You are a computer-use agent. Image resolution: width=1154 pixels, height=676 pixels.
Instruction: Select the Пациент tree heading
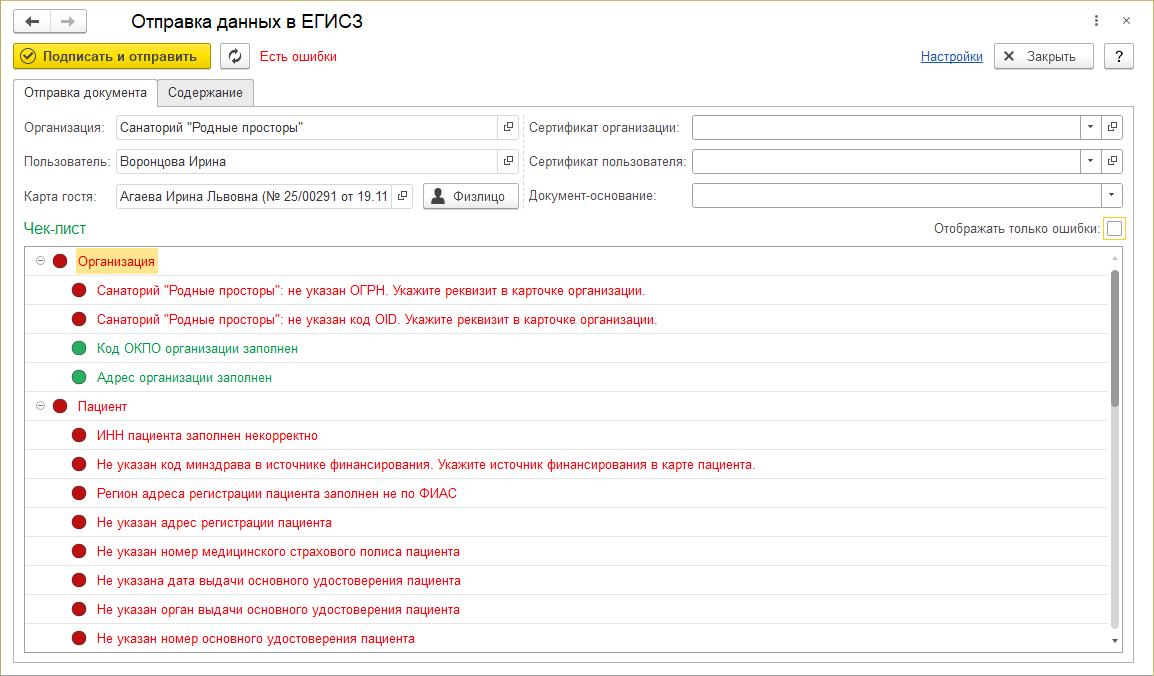pyautogui.click(x=102, y=406)
